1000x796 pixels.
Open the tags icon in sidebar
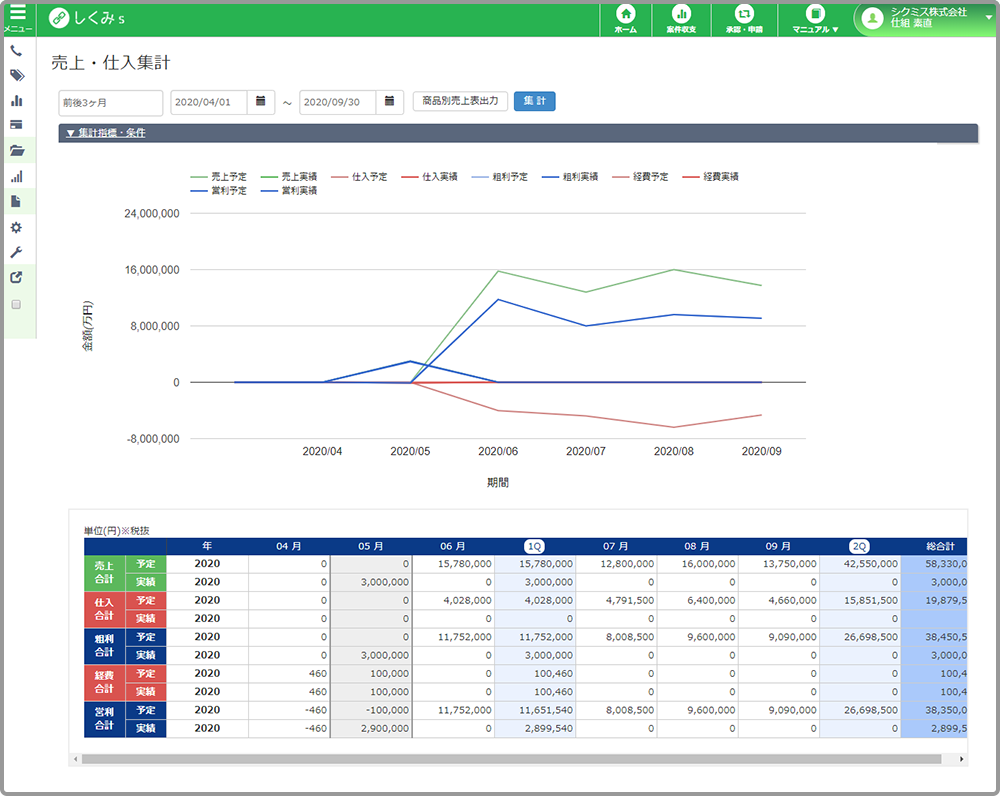17,76
